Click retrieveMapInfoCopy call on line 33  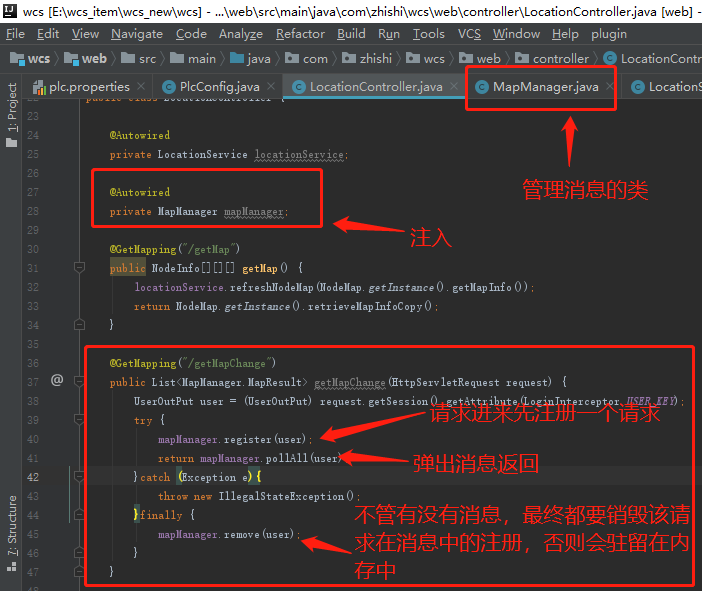365,306
